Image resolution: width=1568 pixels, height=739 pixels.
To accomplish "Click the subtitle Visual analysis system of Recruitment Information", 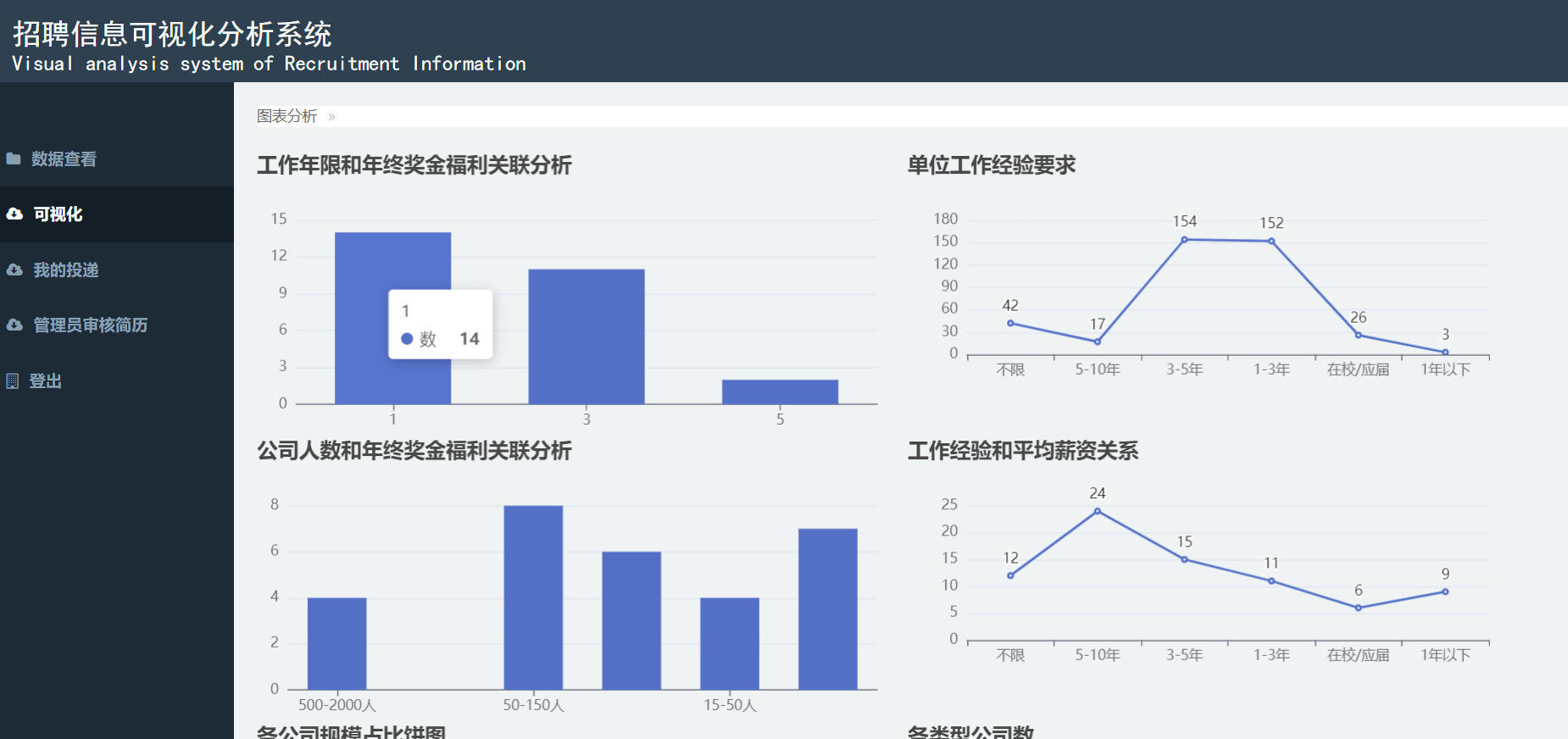I will [x=269, y=64].
